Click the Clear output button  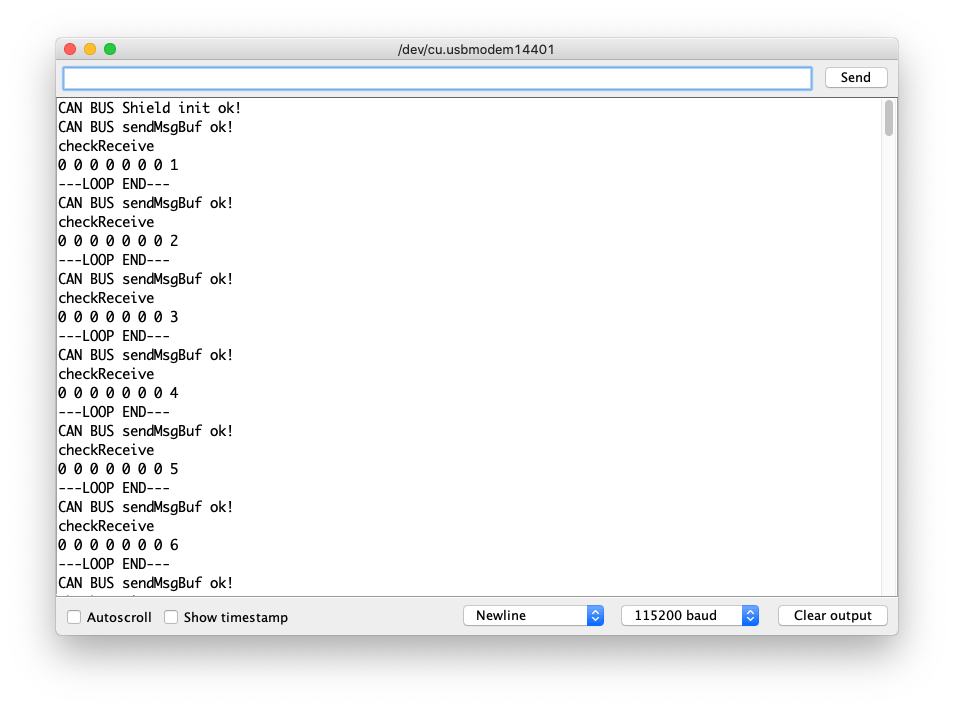point(832,615)
